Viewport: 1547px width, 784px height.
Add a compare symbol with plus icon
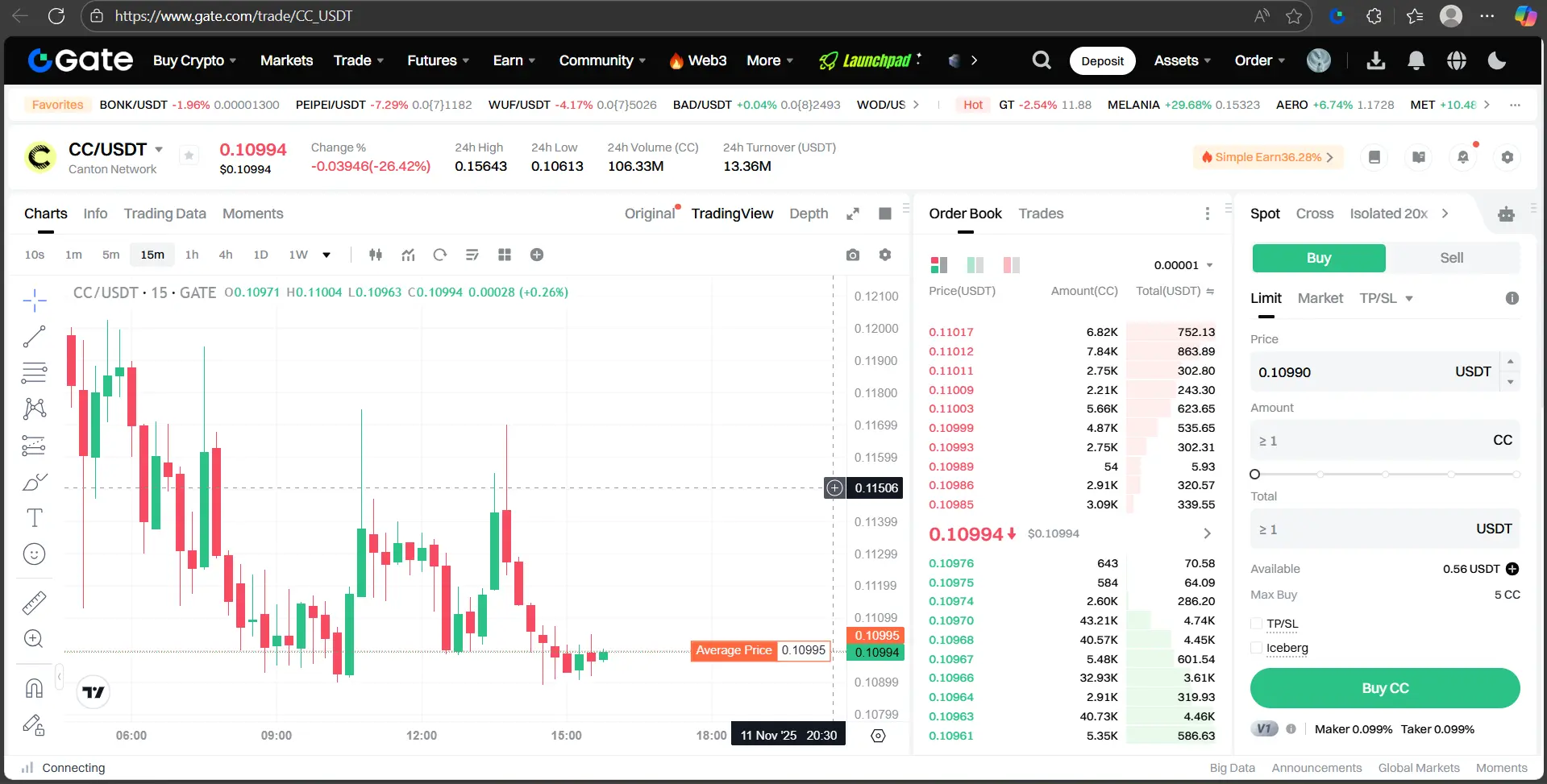(537, 255)
